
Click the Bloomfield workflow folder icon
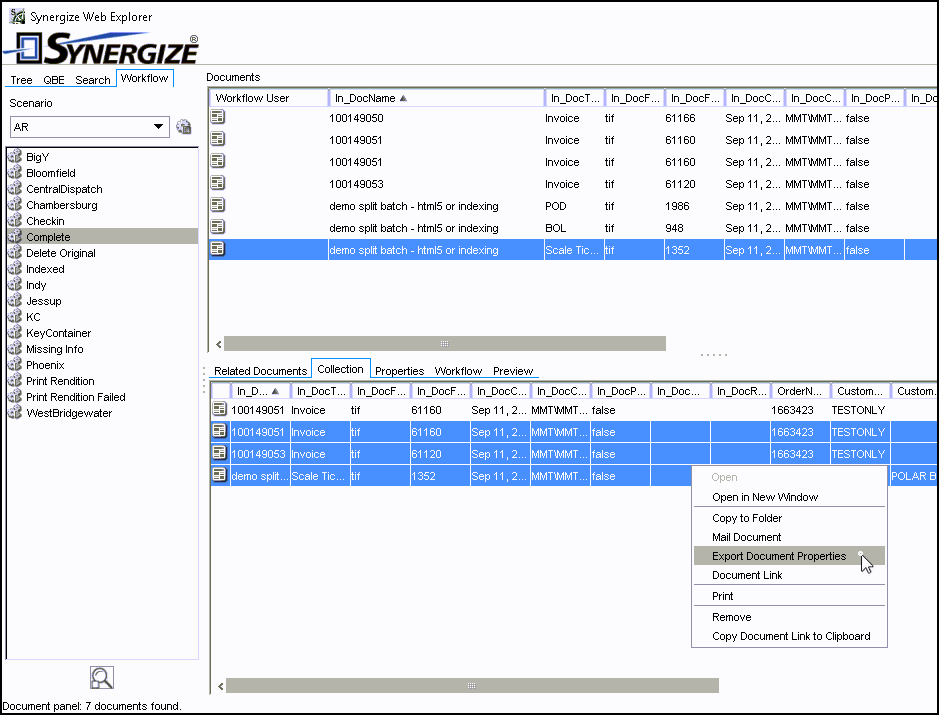15,172
